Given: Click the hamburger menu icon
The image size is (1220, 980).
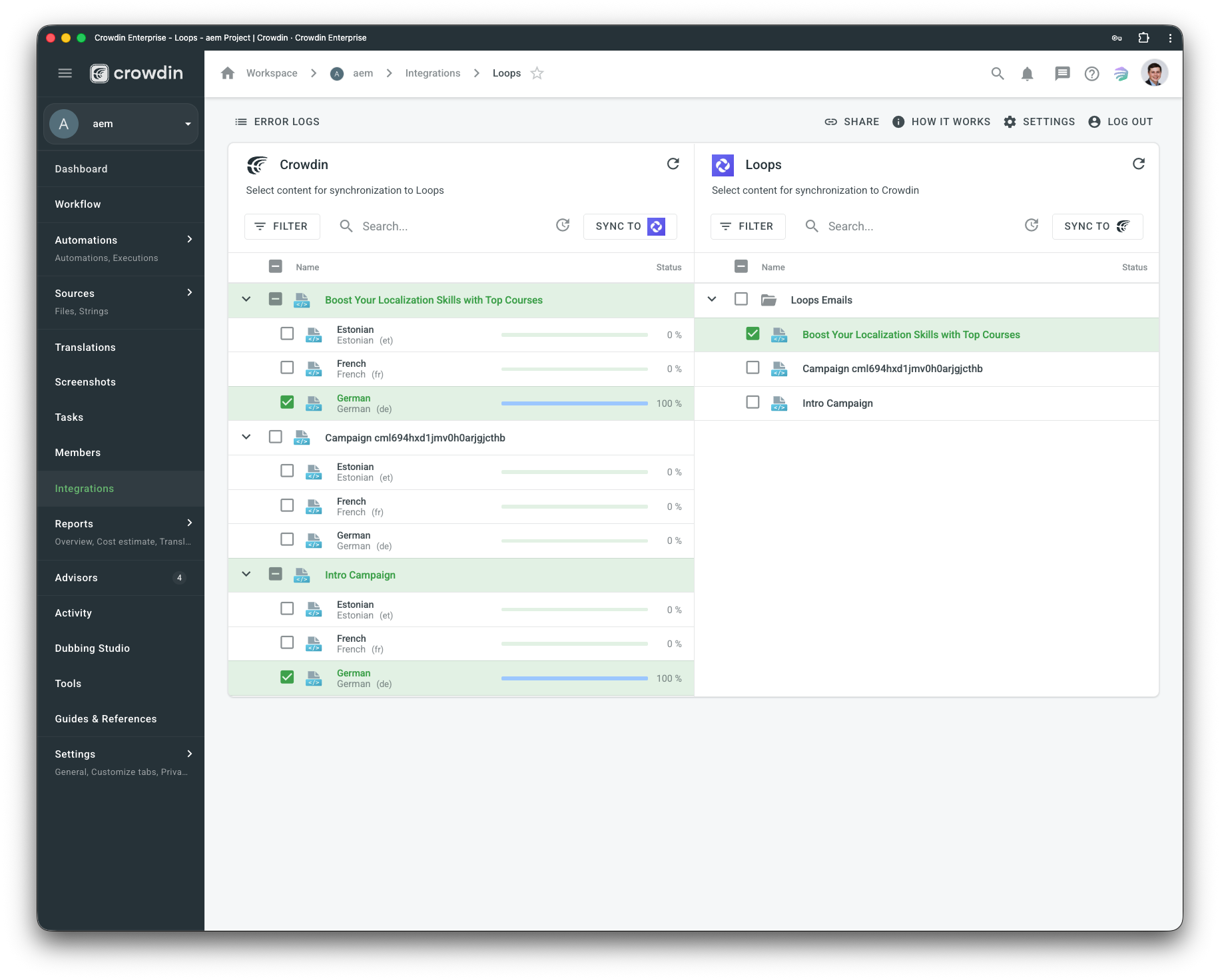Looking at the screenshot, I should point(65,73).
